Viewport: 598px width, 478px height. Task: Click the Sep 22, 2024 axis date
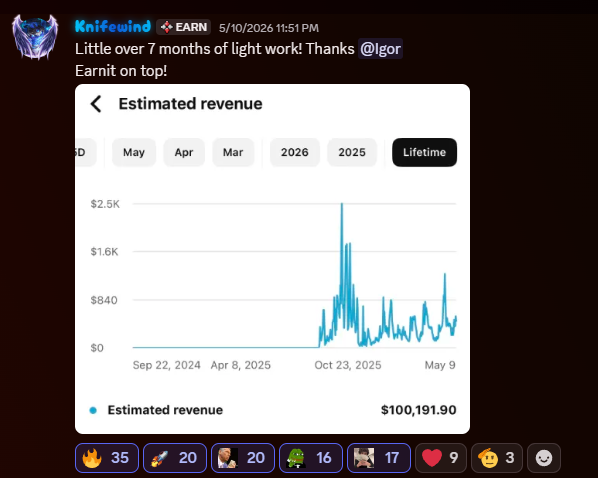[x=167, y=365]
